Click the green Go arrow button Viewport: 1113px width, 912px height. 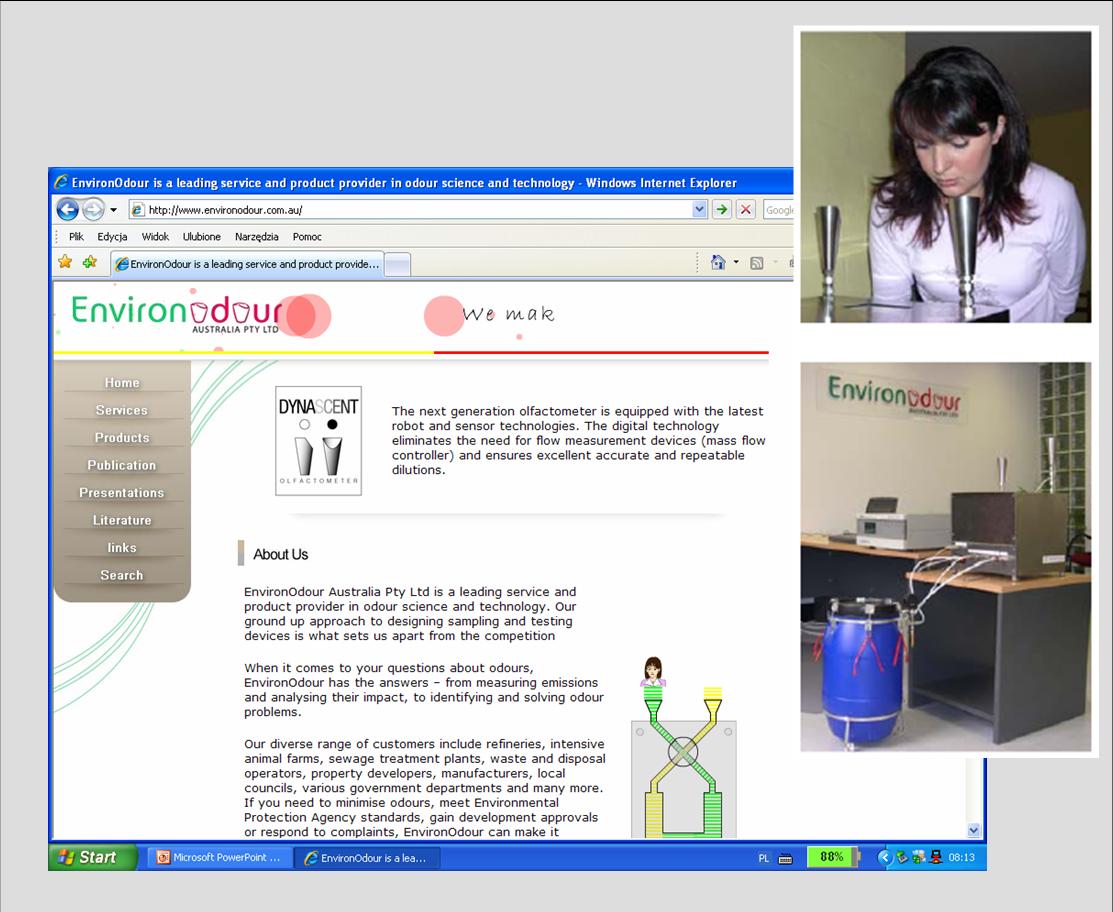click(722, 209)
